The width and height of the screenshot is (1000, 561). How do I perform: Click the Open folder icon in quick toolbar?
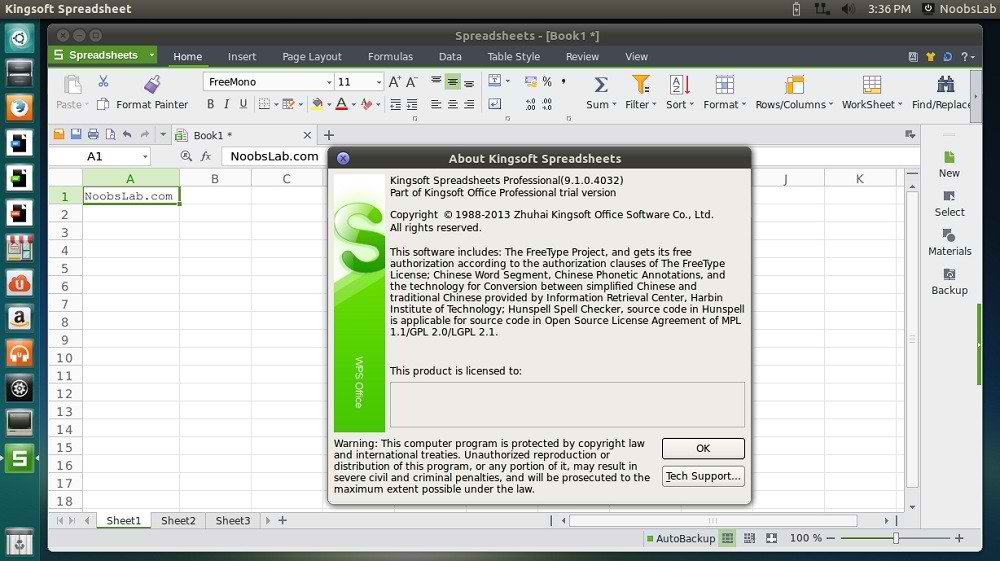coord(59,135)
